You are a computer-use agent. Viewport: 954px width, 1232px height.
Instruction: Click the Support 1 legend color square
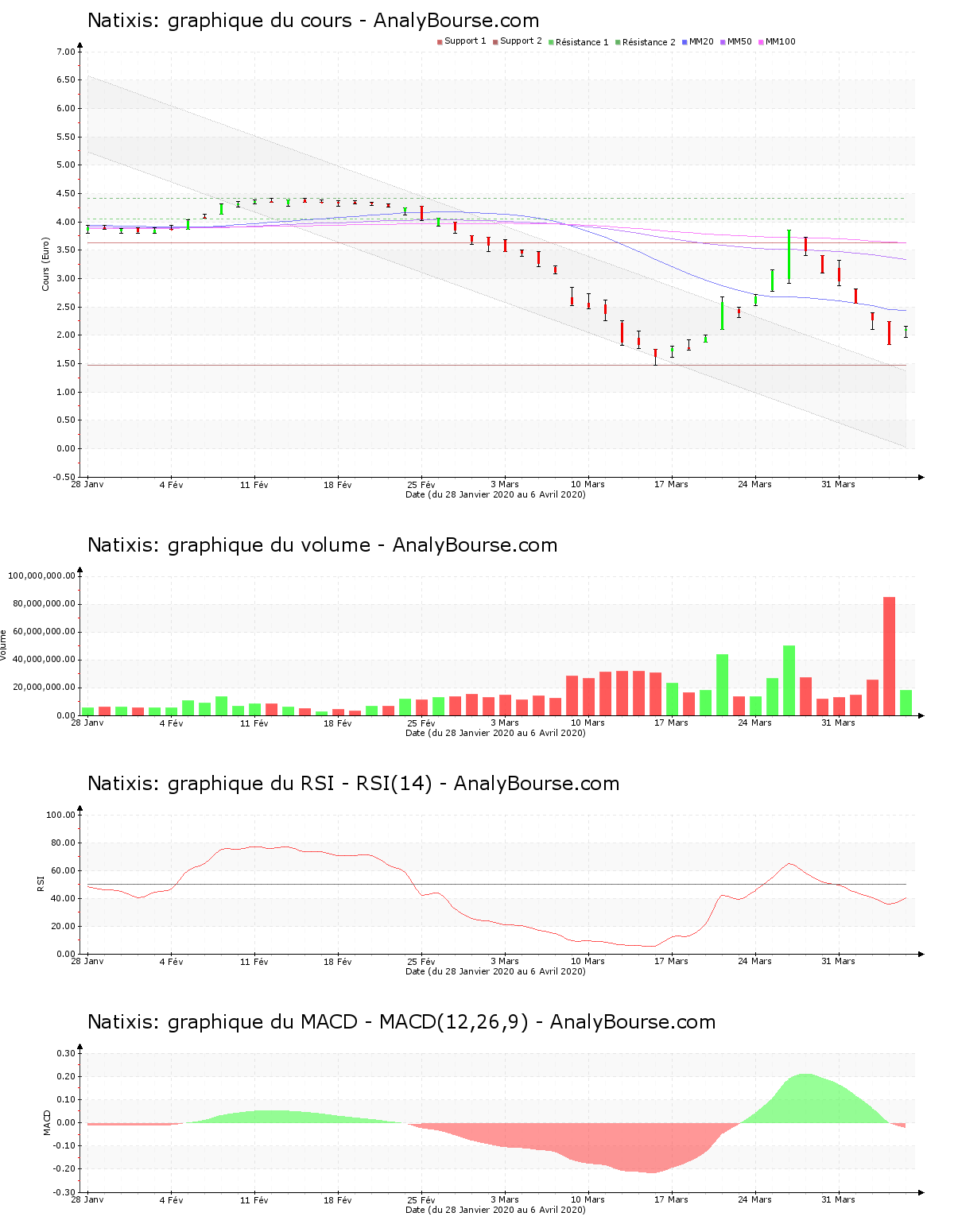(440, 42)
